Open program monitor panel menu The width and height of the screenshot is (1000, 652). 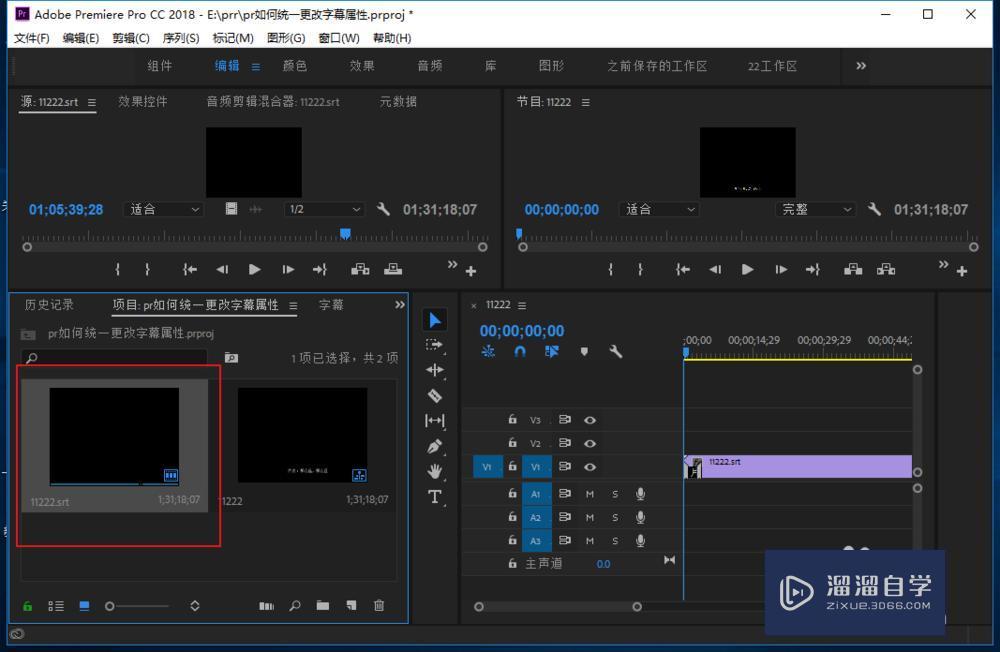point(585,102)
